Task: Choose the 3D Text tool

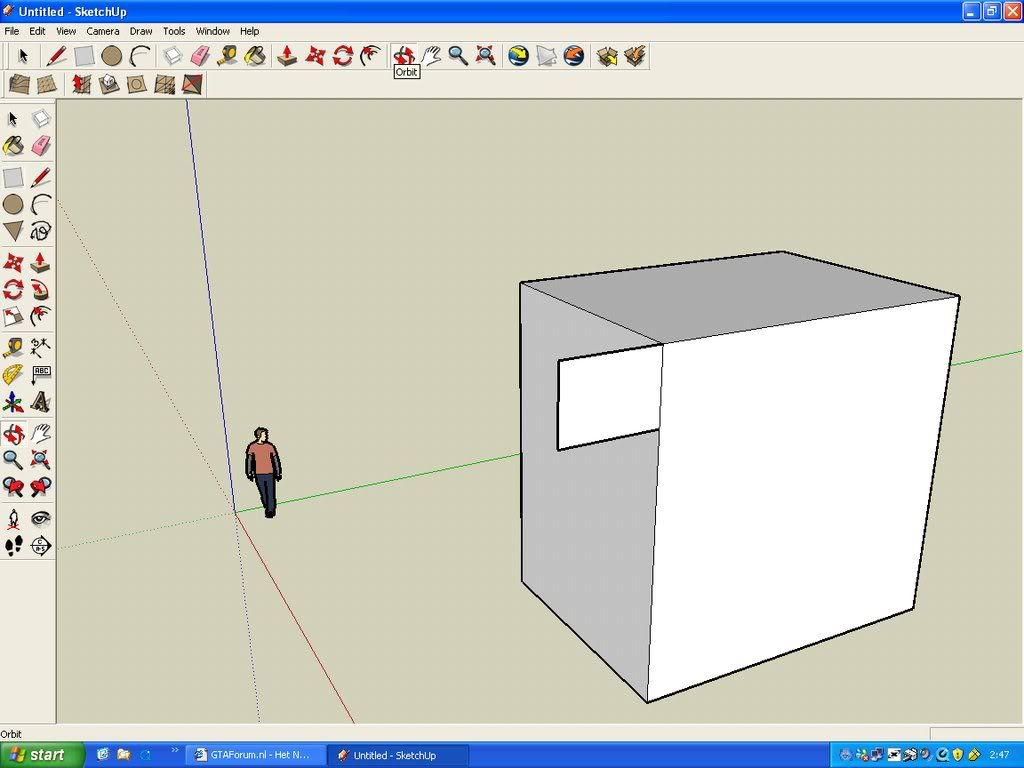Action: (40, 402)
